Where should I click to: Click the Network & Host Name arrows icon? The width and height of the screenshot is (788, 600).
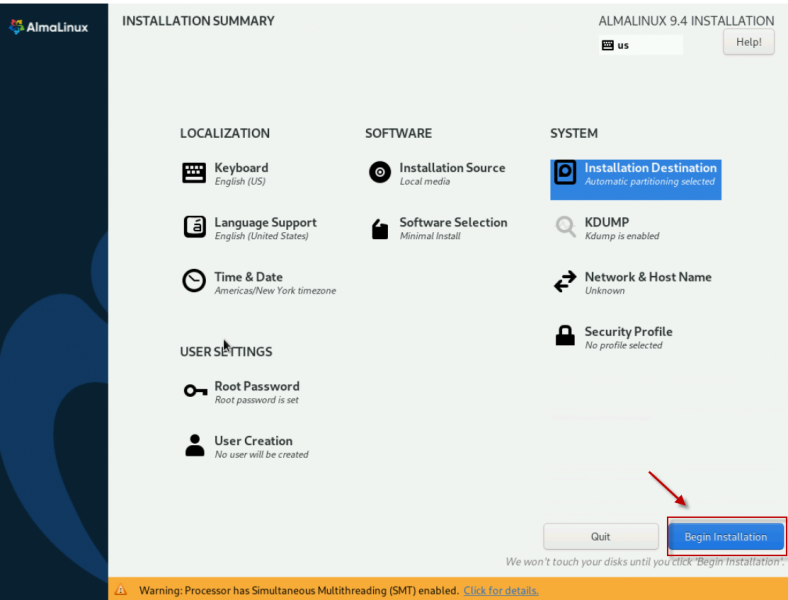(565, 281)
